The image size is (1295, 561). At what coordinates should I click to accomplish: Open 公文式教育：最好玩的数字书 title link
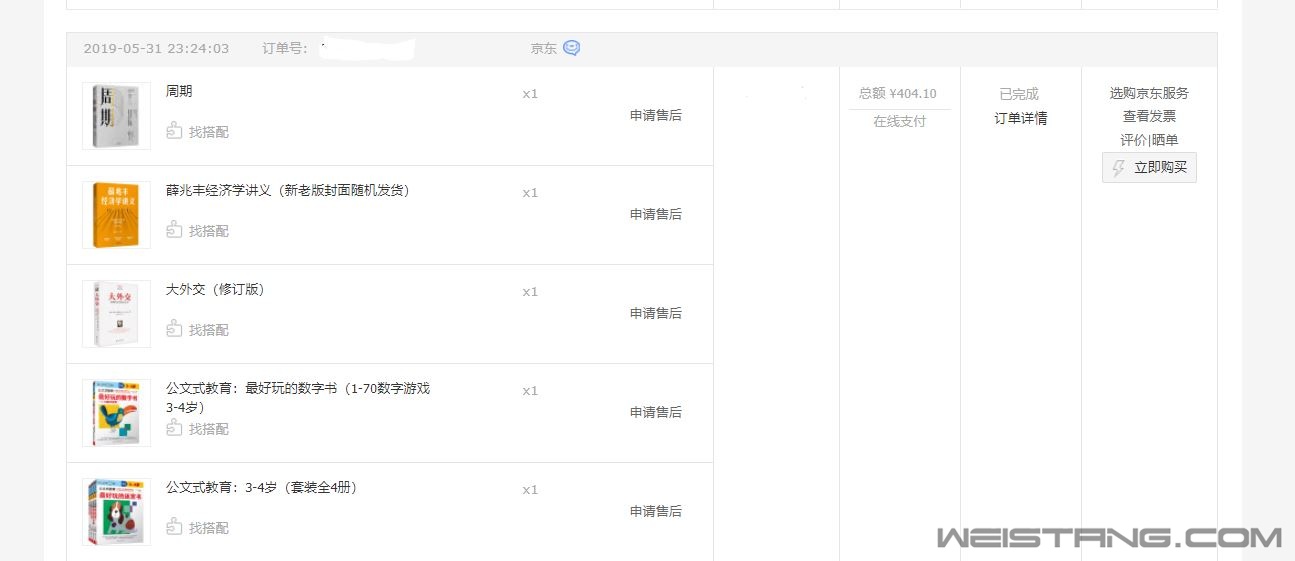(298, 397)
